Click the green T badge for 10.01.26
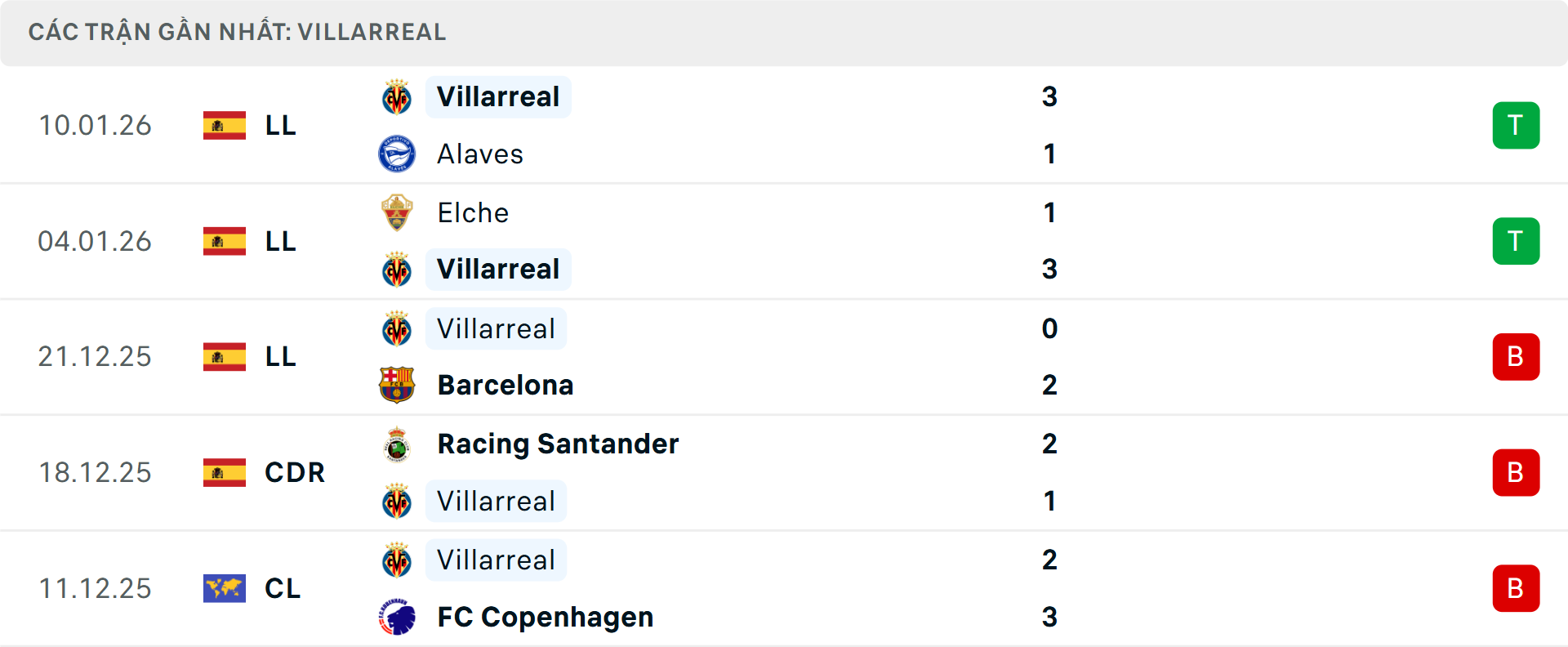This screenshot has height=647, width=1568. coord(1516,125)
